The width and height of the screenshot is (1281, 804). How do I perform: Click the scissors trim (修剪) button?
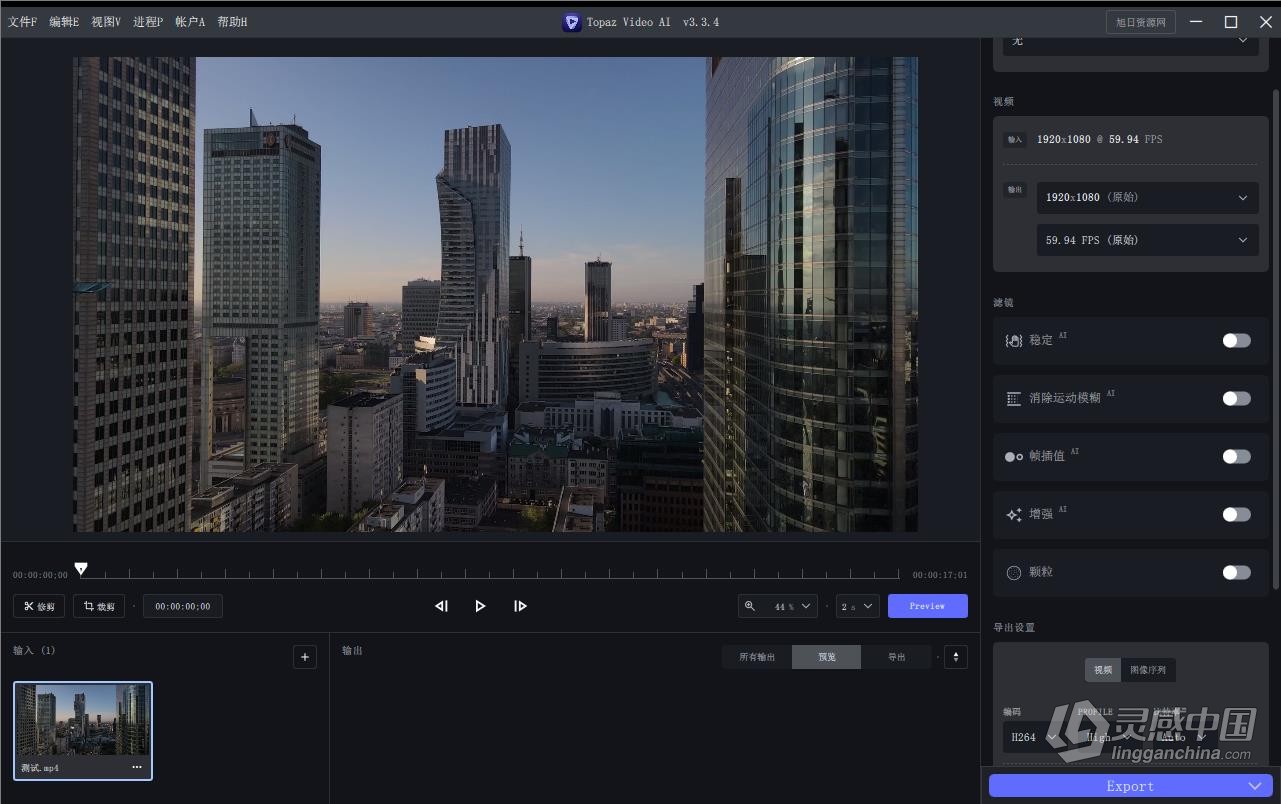39,606
